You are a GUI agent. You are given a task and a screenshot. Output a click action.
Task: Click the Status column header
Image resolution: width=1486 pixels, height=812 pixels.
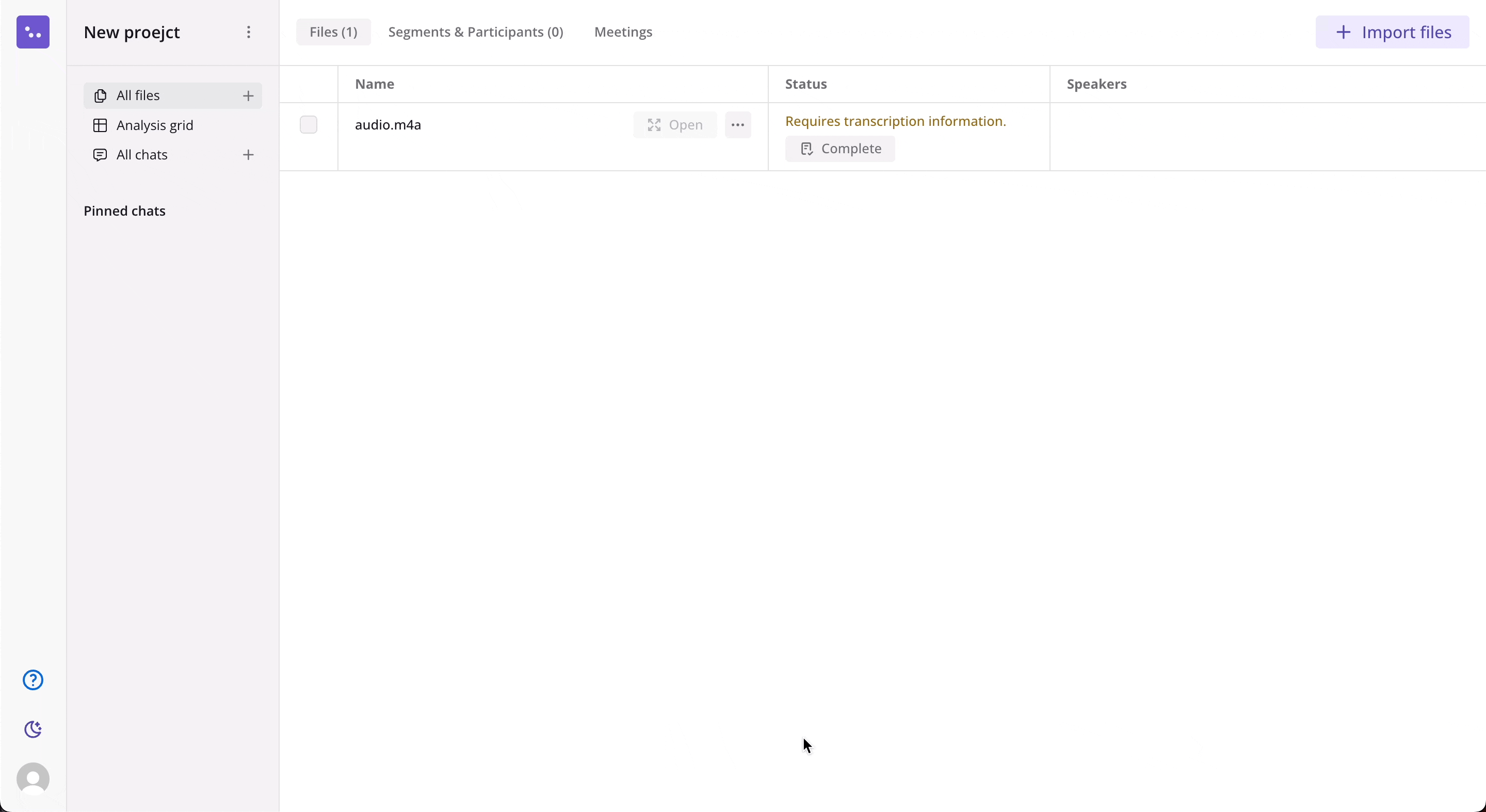tap(806, 84)
